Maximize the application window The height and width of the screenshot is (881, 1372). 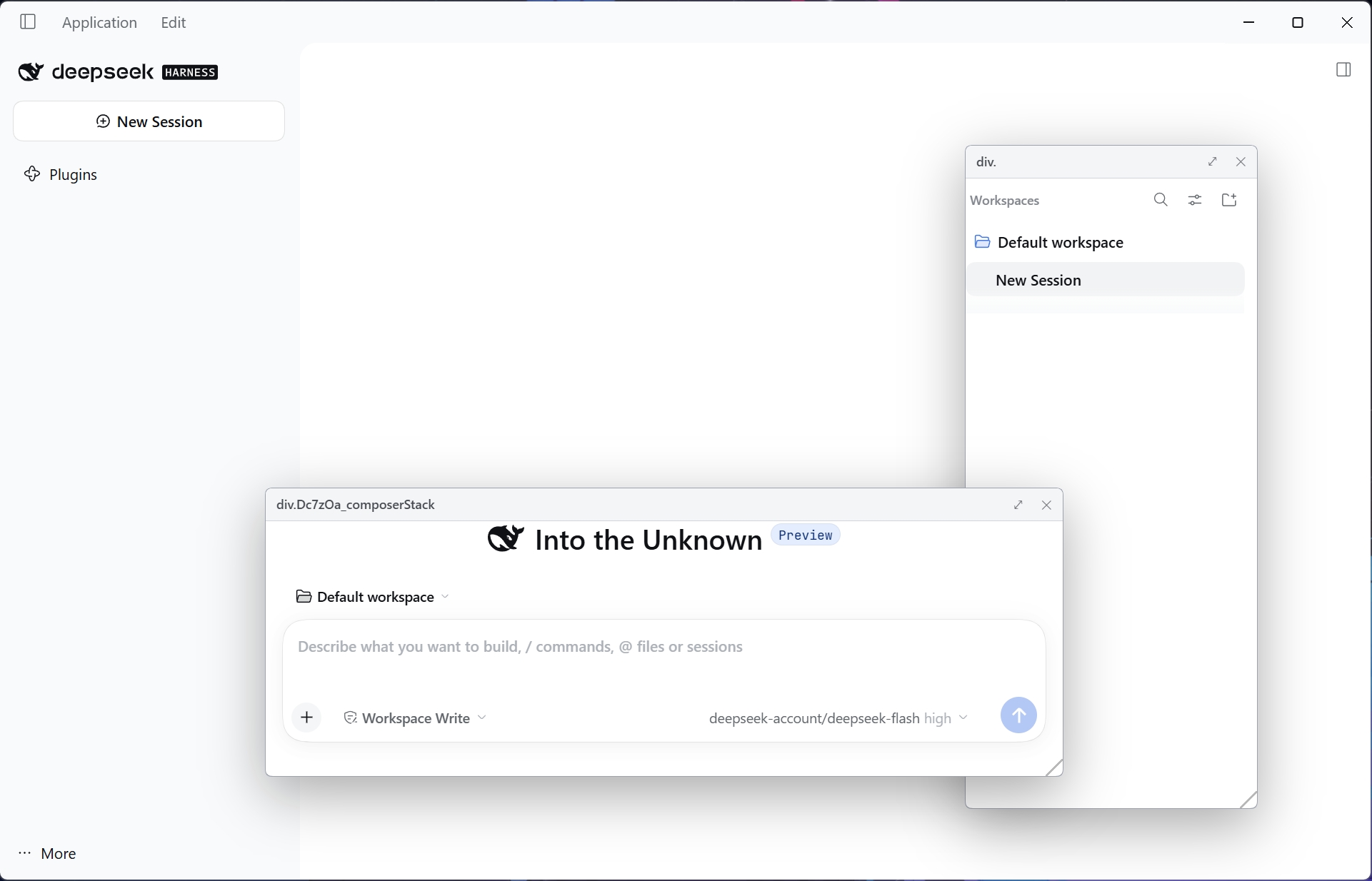point(1298,22)
